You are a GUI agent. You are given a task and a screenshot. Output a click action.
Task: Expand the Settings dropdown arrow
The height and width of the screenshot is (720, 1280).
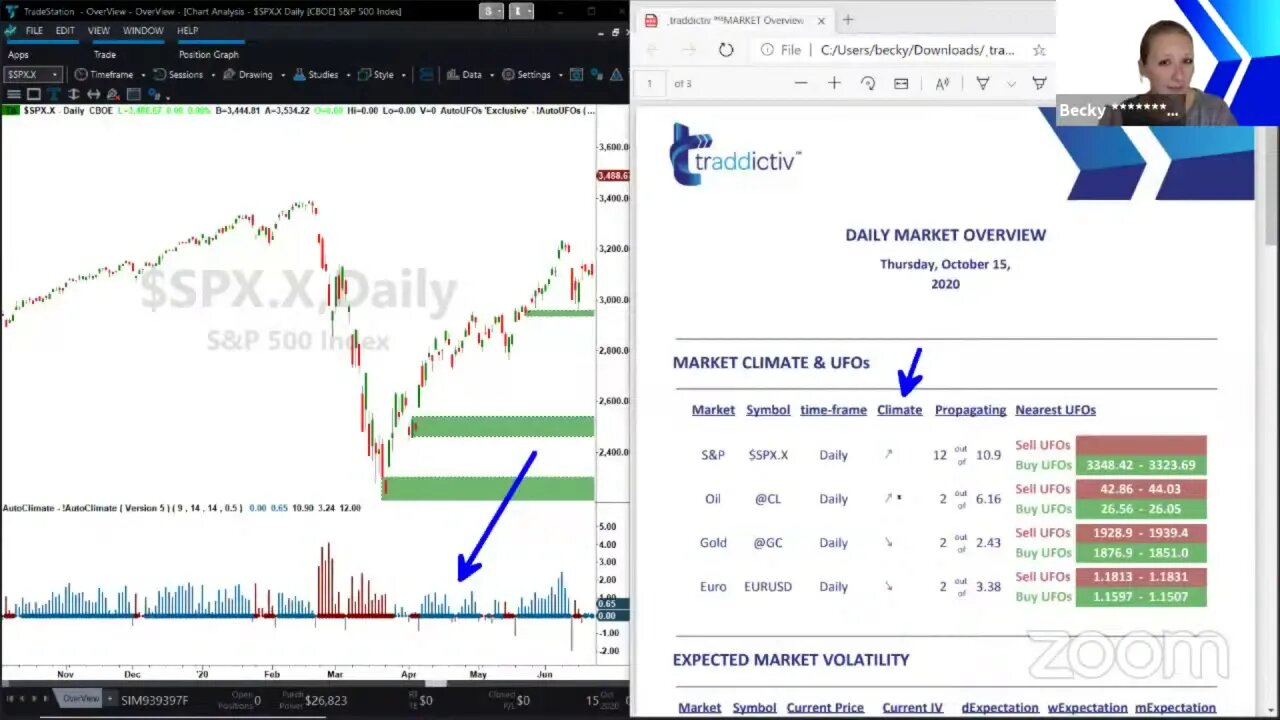coord(561,75)
